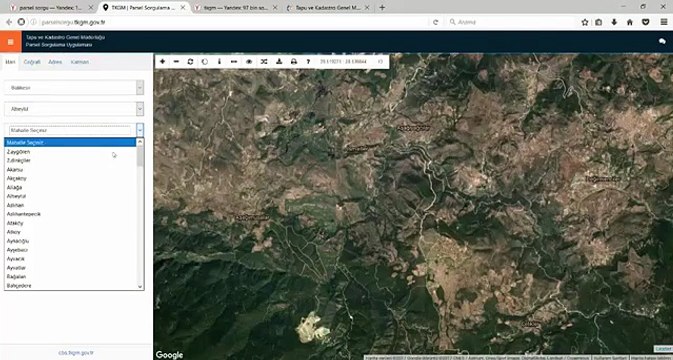
Task: Open the district dropdown showing Altıeylül
Action: [74, 109]
